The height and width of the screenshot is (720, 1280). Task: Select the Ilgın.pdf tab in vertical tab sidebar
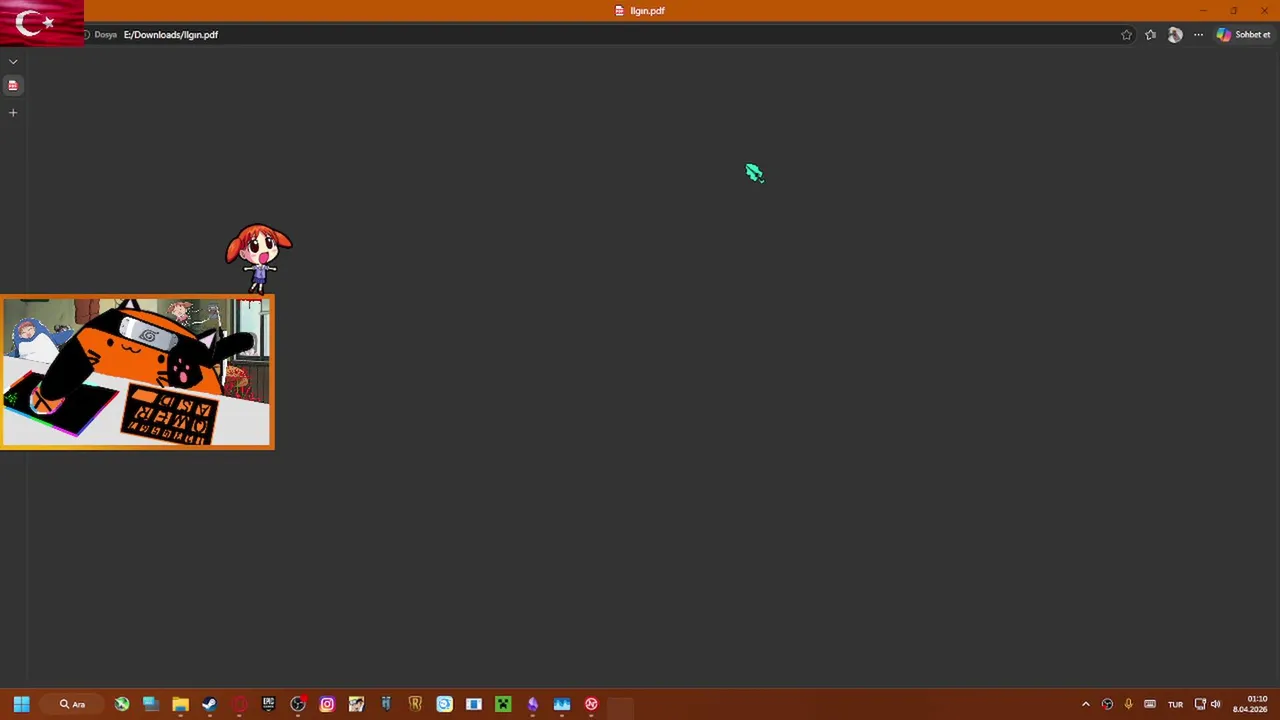click(13, 85)
